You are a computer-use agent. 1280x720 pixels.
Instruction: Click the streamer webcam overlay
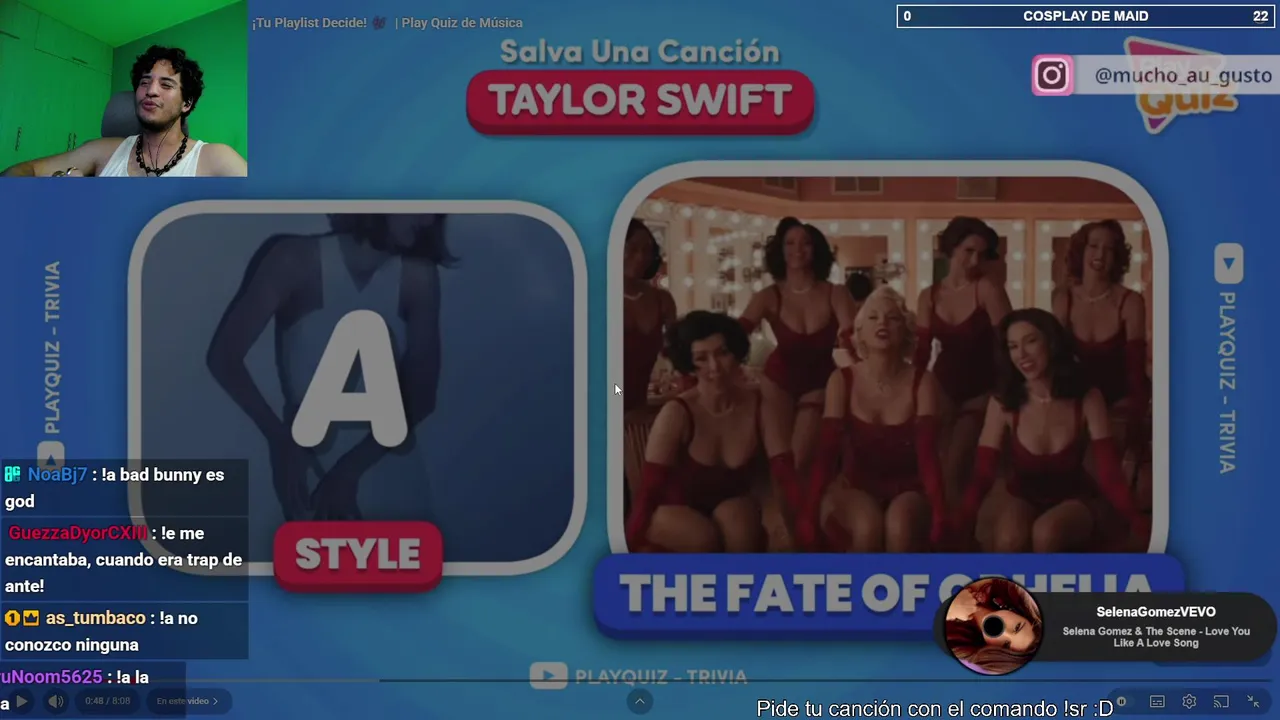[124, 88]
